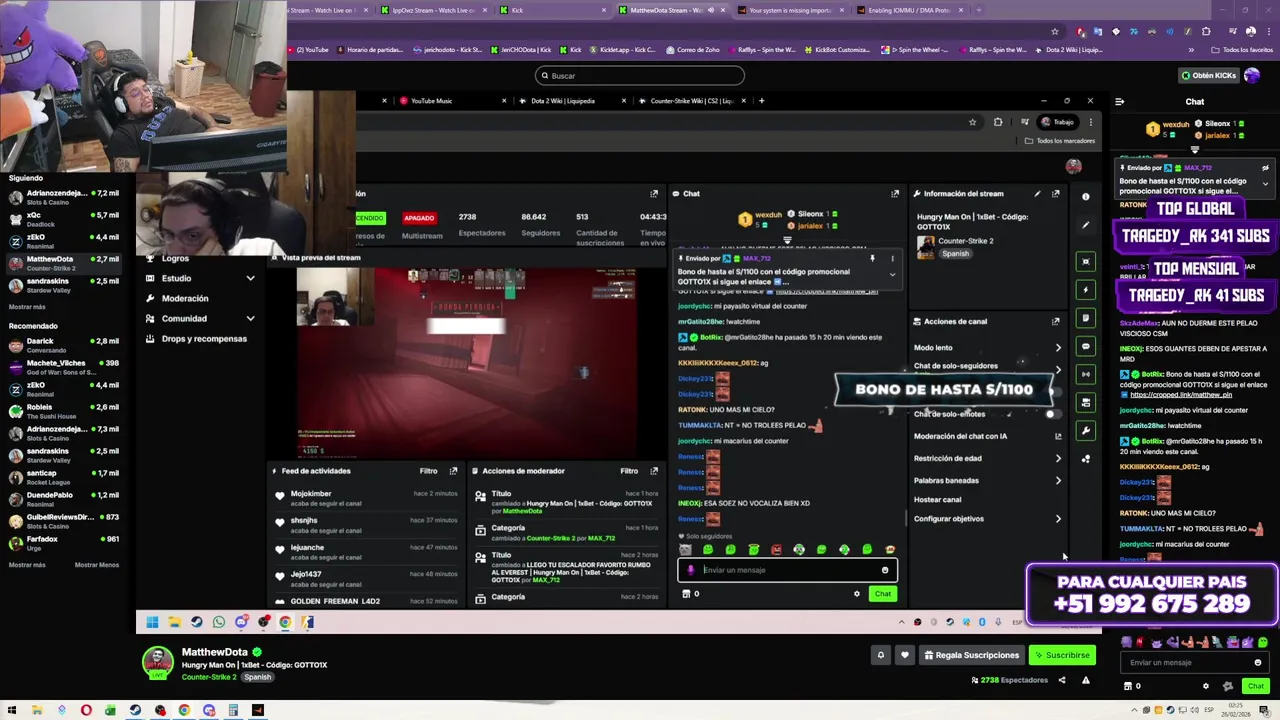Open Moderación del chat con IA
Viewport: 1280px width, 720px height.
988,436
